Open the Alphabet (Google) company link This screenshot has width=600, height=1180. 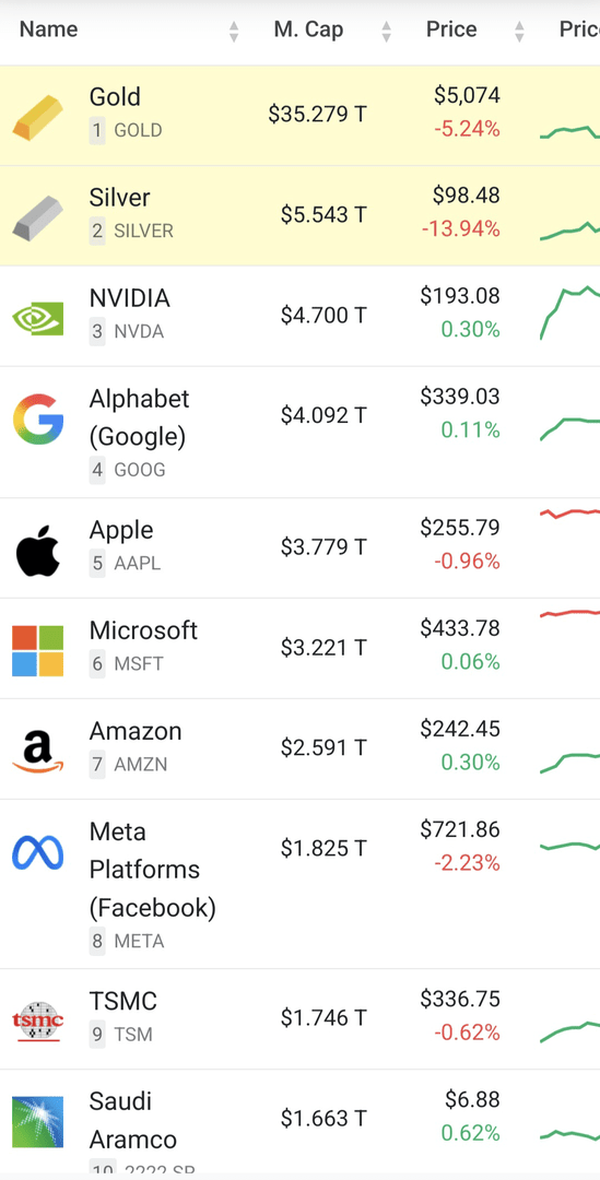[139, 417]
